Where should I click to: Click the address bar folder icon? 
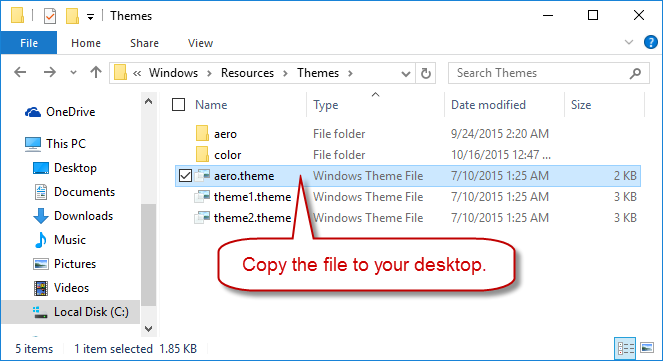pyautogui.click(x=121, y=73)
